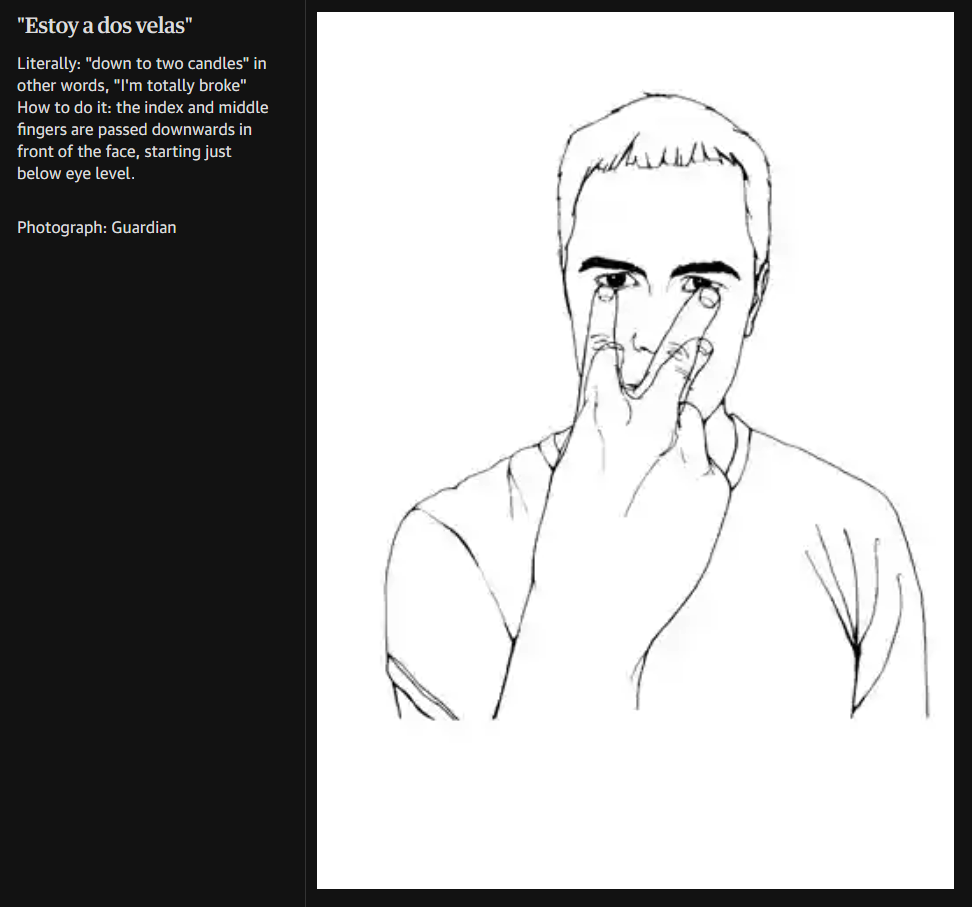Image resolution: width=972 pixels, height=907 pixels.
Task: Click the gesture illustration of the man
Action: tap(635, 450)
